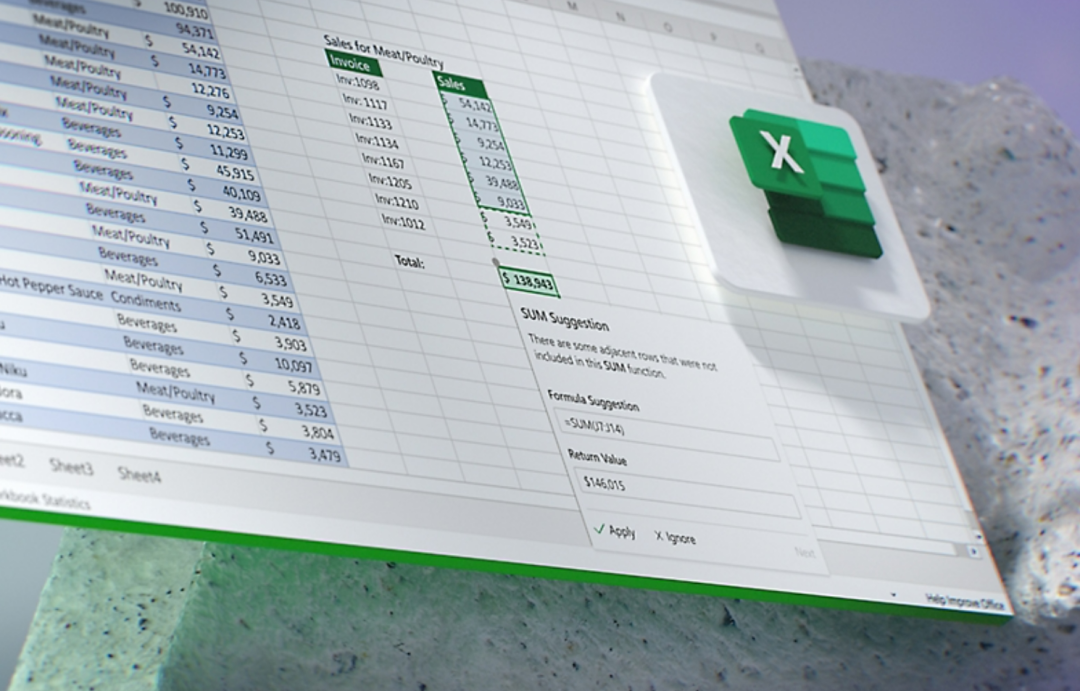This screenshot has width=1080, height=691.
Task: Select the 94,371 cell
Action: point(194,30)
